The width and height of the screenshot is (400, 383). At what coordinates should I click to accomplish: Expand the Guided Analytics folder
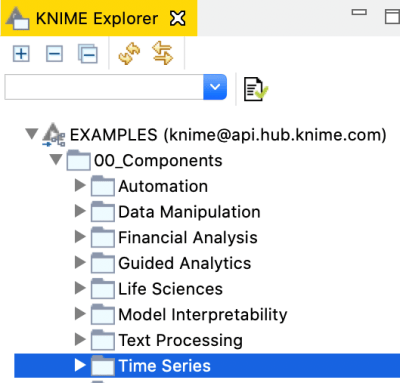[80, 262]
